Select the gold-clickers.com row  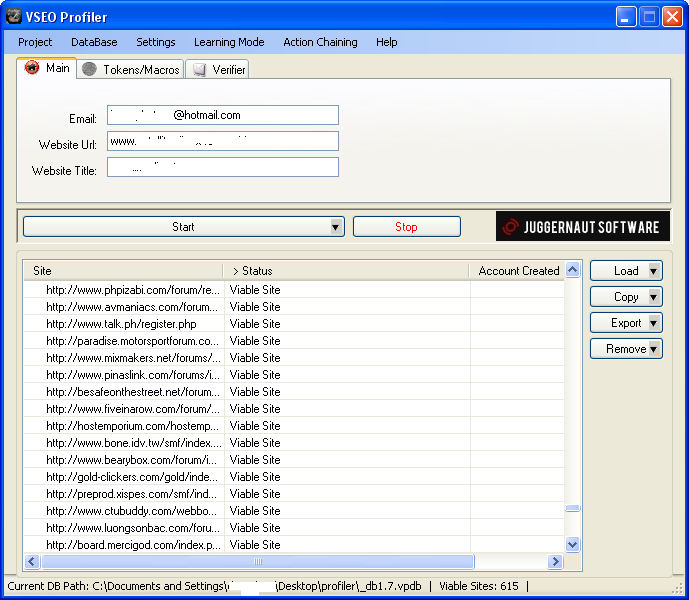tap(294, 477)
